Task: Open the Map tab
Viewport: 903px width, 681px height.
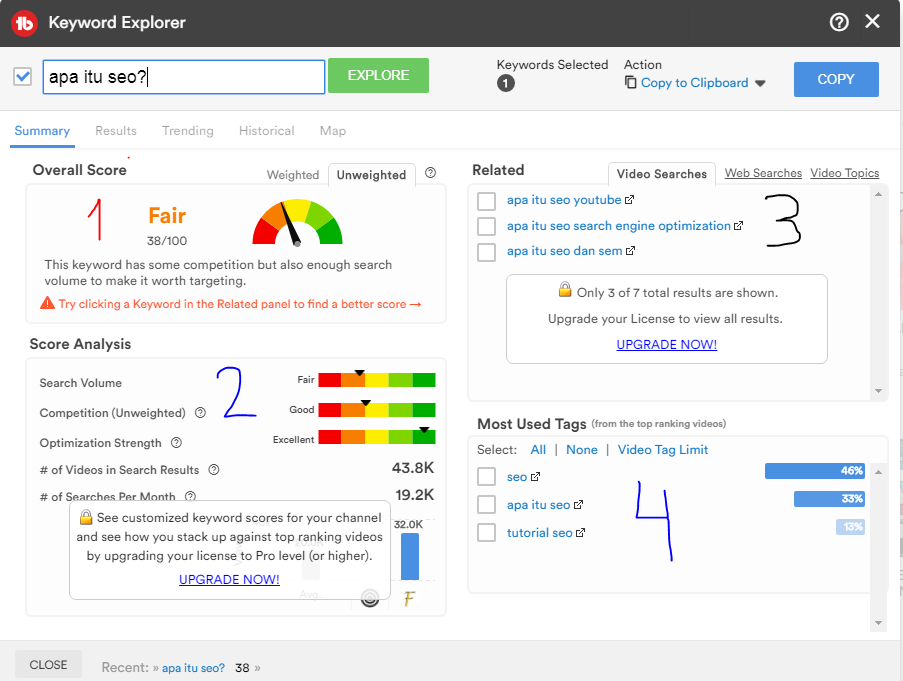Action: coord(333,131)
